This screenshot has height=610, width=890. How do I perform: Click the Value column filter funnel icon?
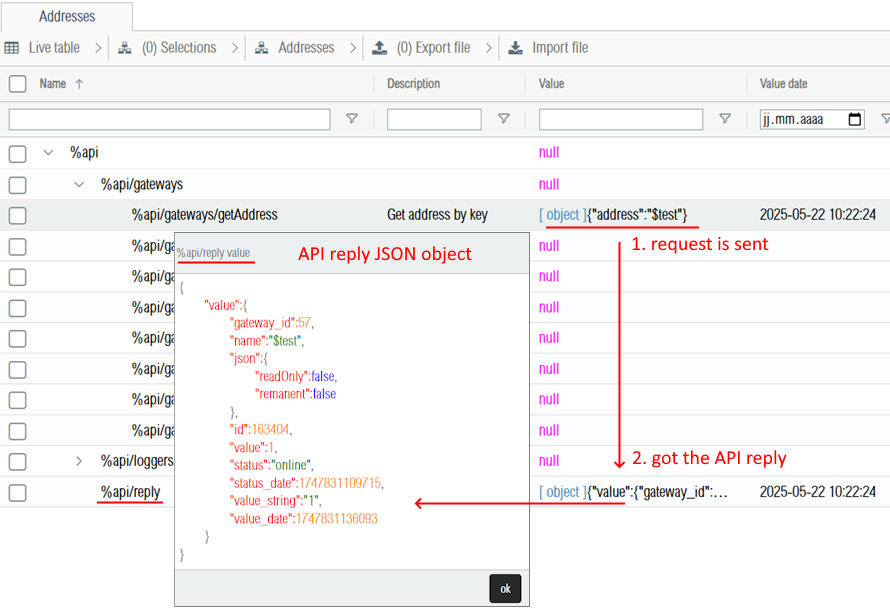click(x=725, y=119)
